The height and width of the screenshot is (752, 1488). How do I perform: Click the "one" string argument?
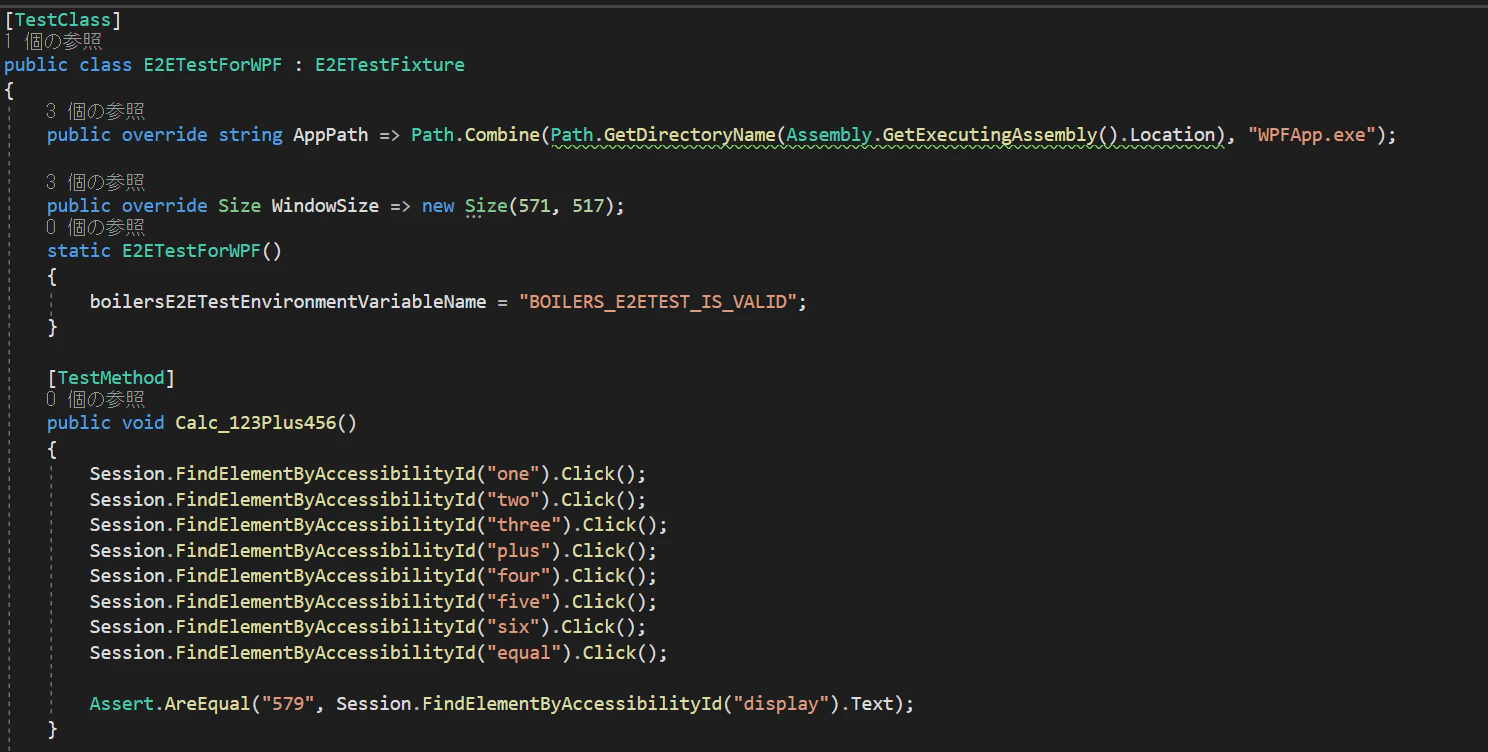tap(513, 474)
